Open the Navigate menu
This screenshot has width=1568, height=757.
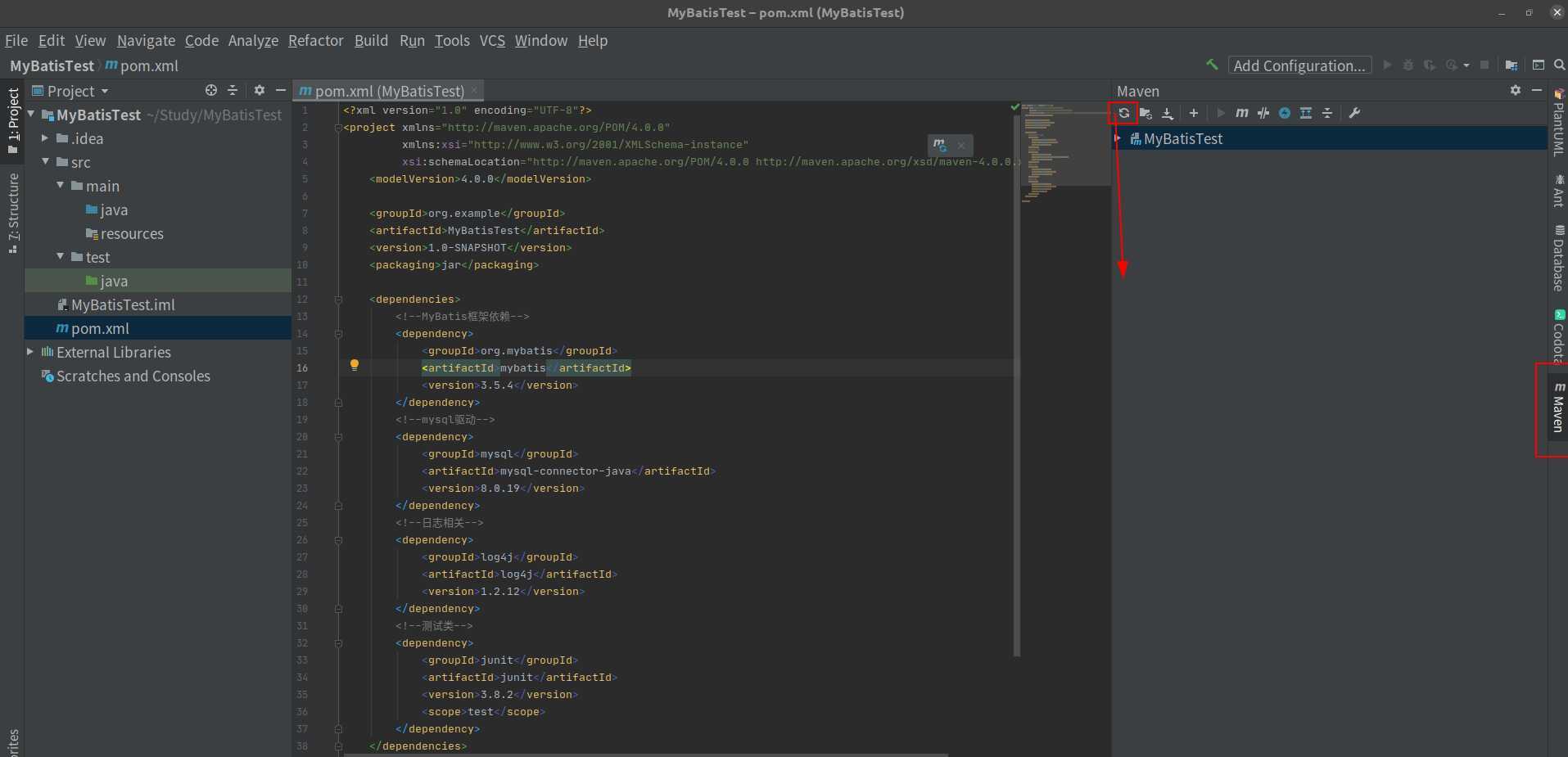(x=146, y=40)
